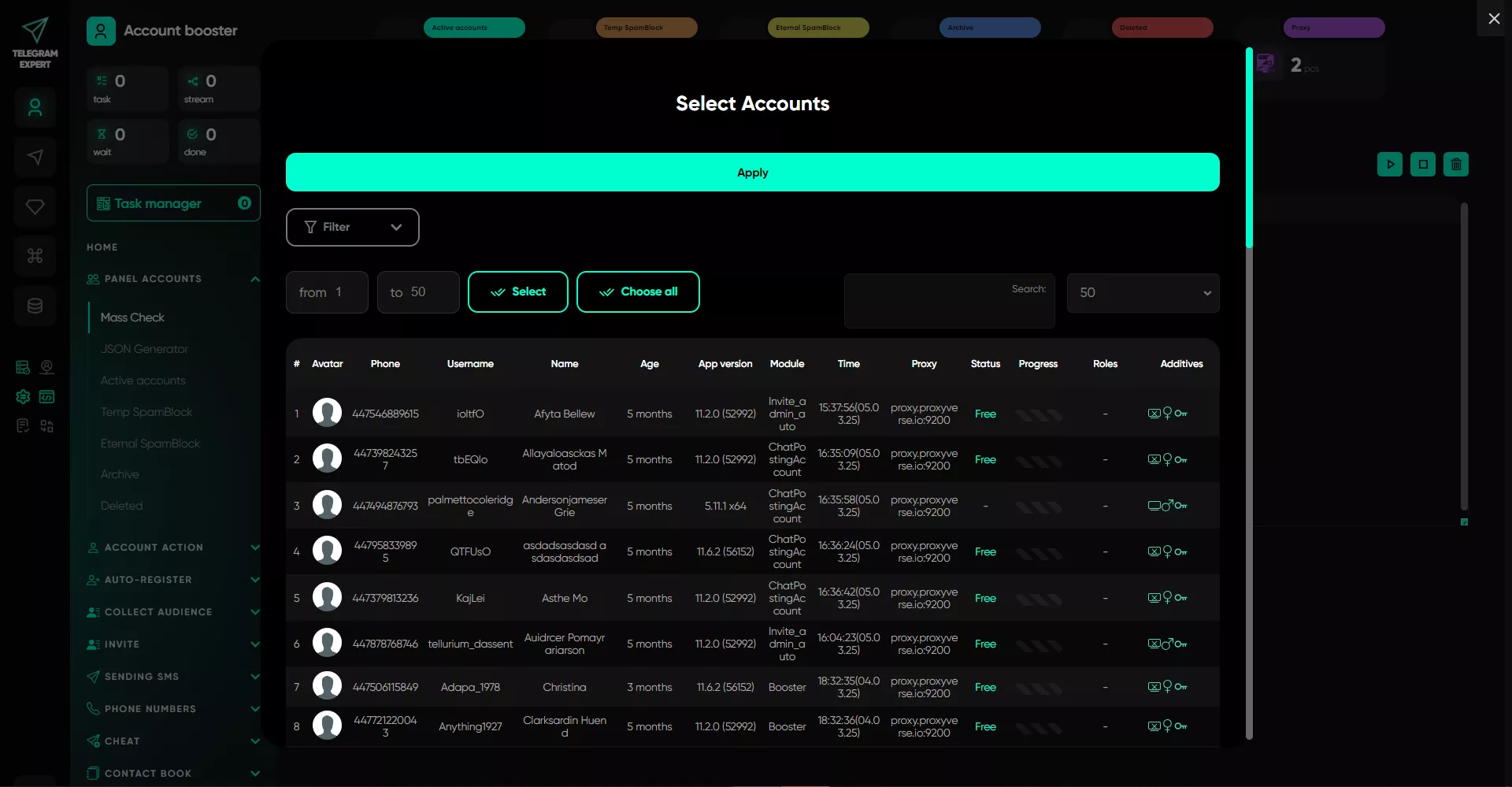This screenshot has width=1512, height=787.
Task: Switch to the Eternal SpamBlock tab
Action: pos(818,28)
